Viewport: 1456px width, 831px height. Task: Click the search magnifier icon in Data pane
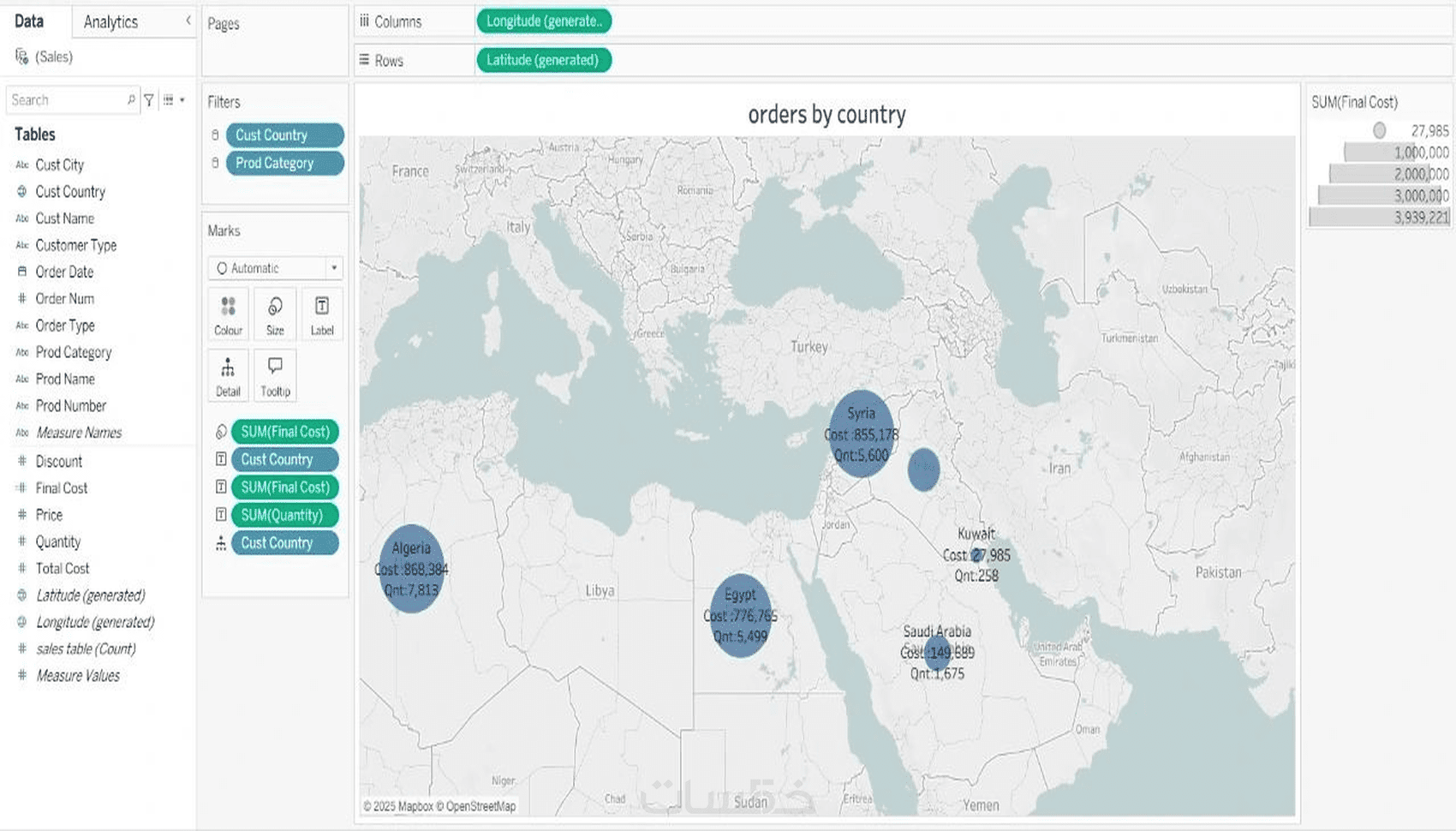(131, 100)
